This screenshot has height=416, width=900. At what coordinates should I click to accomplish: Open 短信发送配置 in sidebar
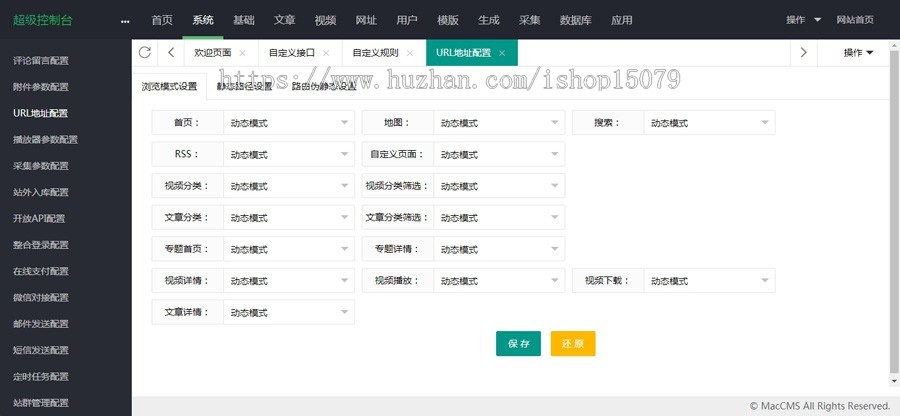[41, 350]
